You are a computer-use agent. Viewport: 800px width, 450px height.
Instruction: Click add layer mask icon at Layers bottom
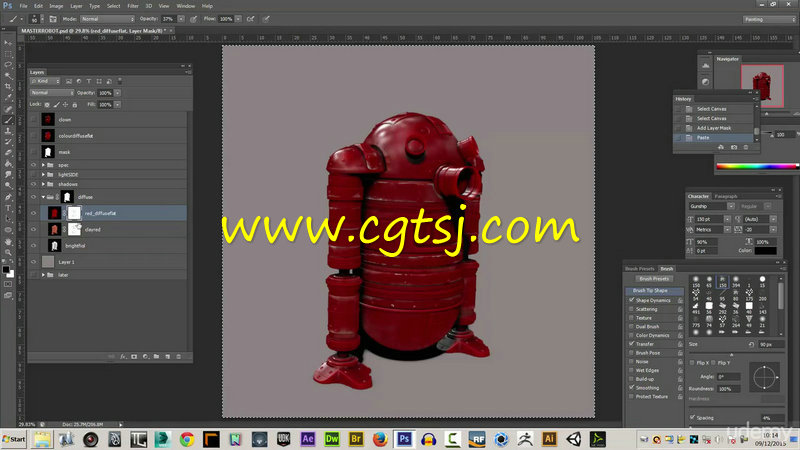point(134,357)
